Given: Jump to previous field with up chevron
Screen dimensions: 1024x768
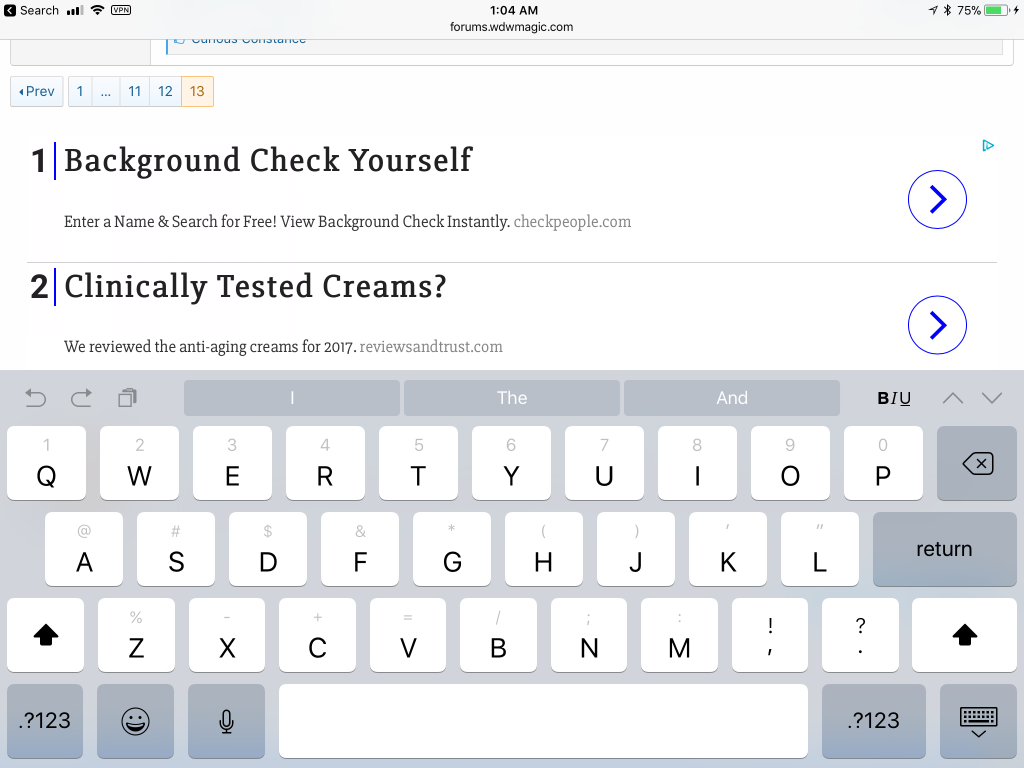Looking at the screenshot, I should [953, 398].
